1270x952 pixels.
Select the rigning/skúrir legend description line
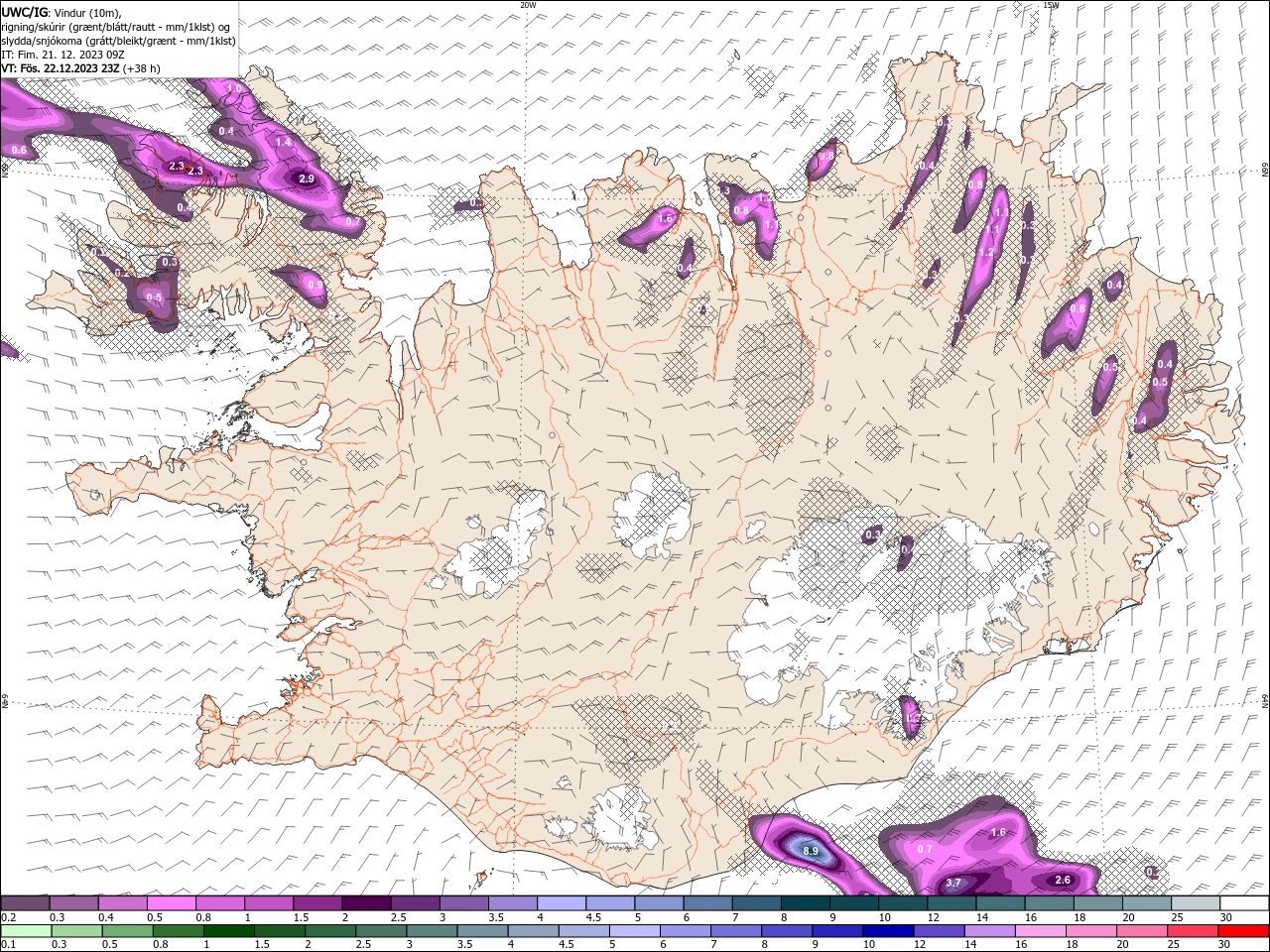click(116, 27)
